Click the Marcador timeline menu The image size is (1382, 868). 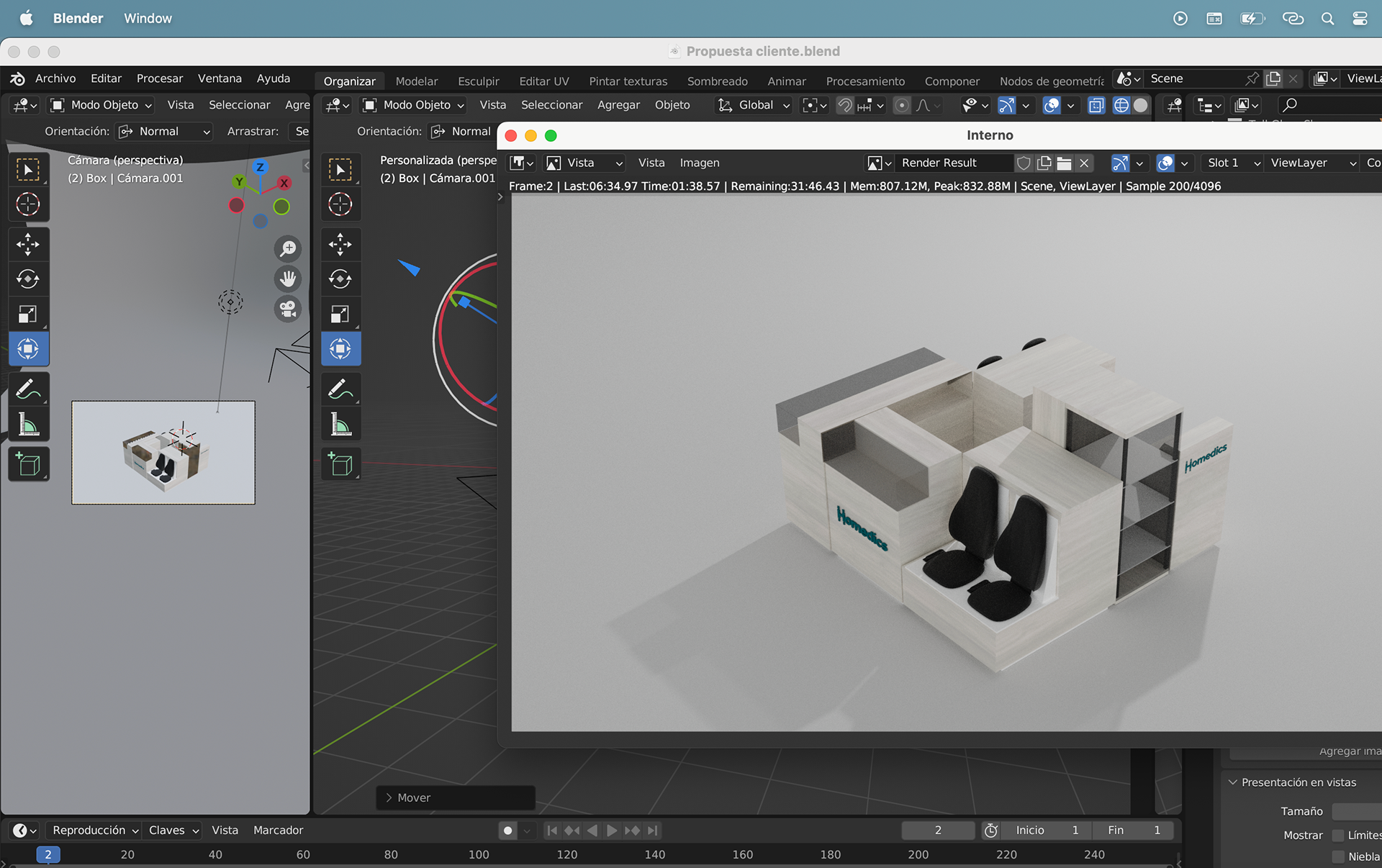coord(278,831)
